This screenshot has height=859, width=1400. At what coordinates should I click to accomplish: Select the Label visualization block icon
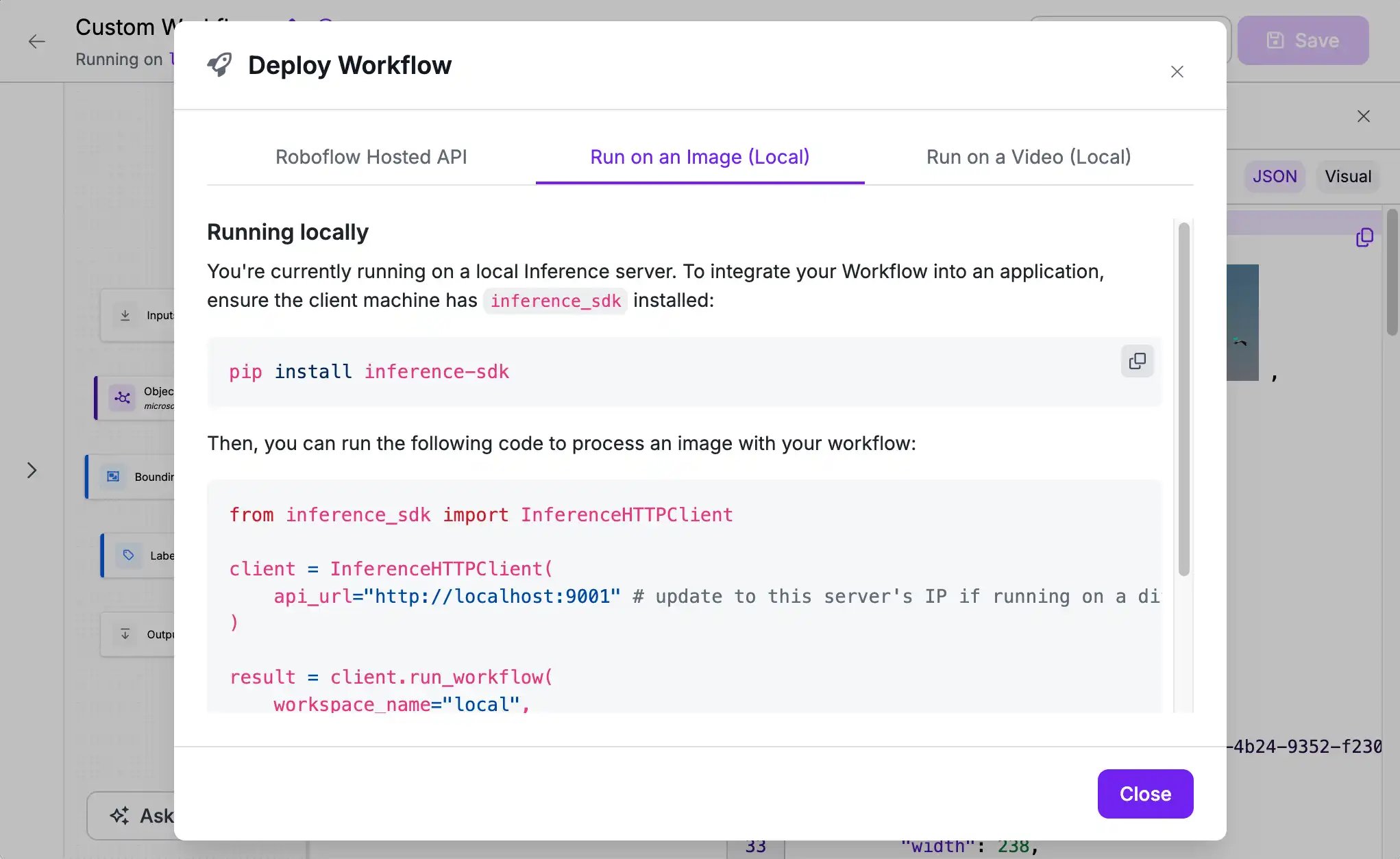tap(128, 555)
